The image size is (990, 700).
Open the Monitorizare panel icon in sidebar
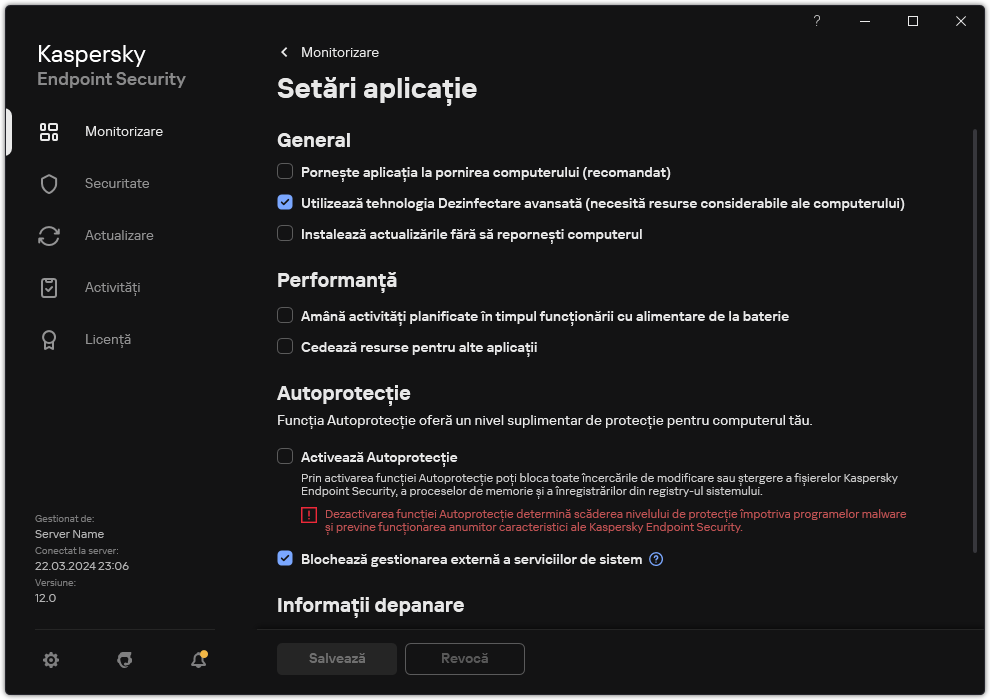tap(49, 131)
